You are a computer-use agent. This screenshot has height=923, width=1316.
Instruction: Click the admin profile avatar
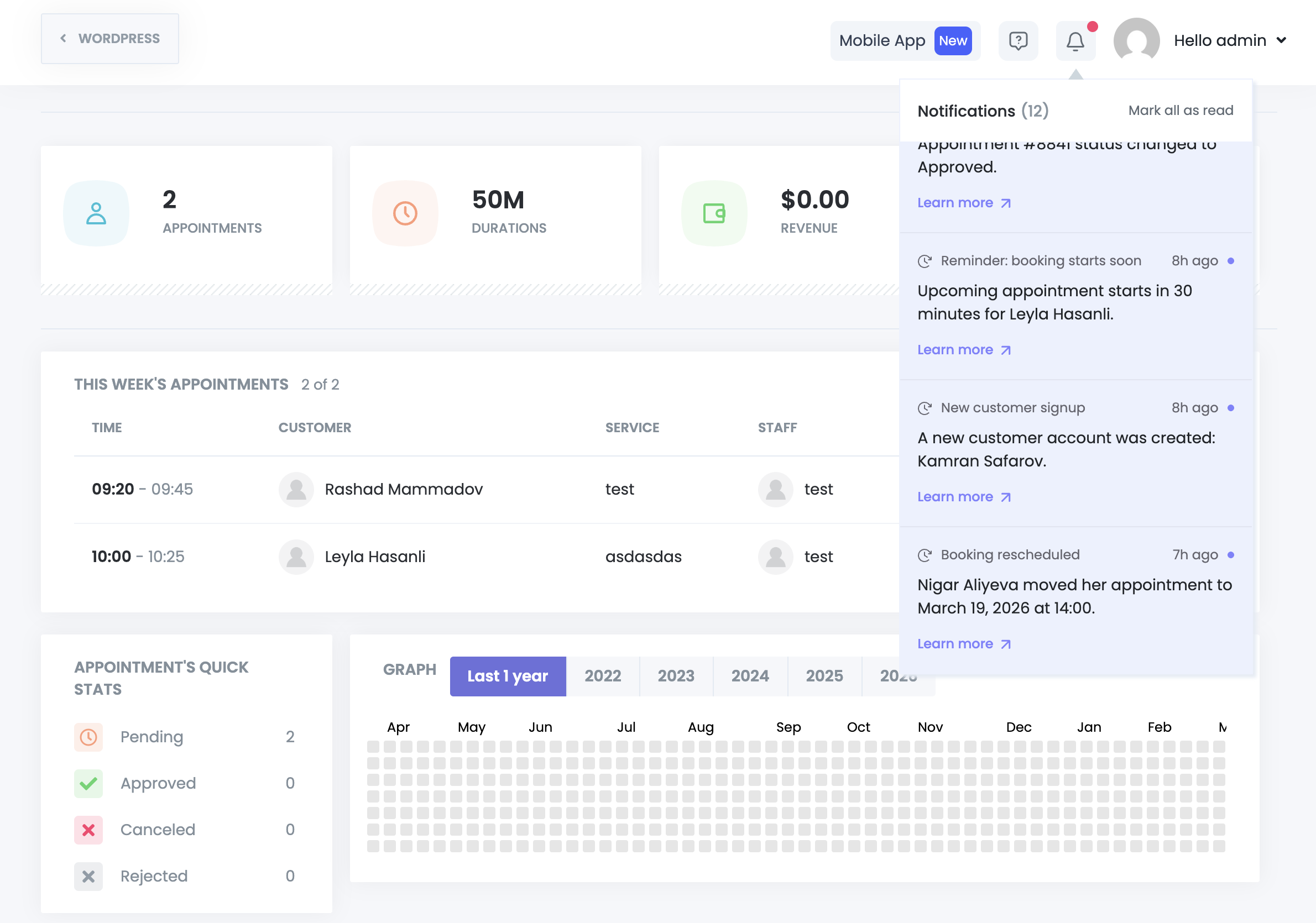pos(1136,40)
